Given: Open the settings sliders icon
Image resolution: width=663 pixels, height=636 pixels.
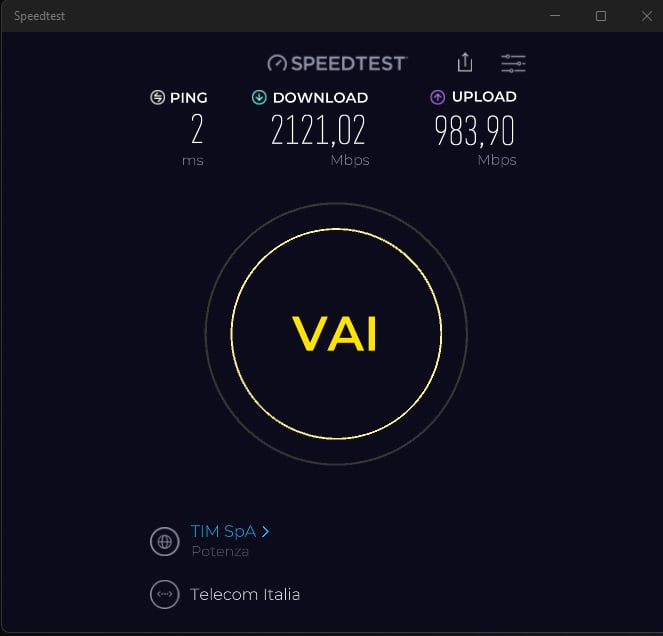Looking at the screenshot, I should tap(513, 63).
